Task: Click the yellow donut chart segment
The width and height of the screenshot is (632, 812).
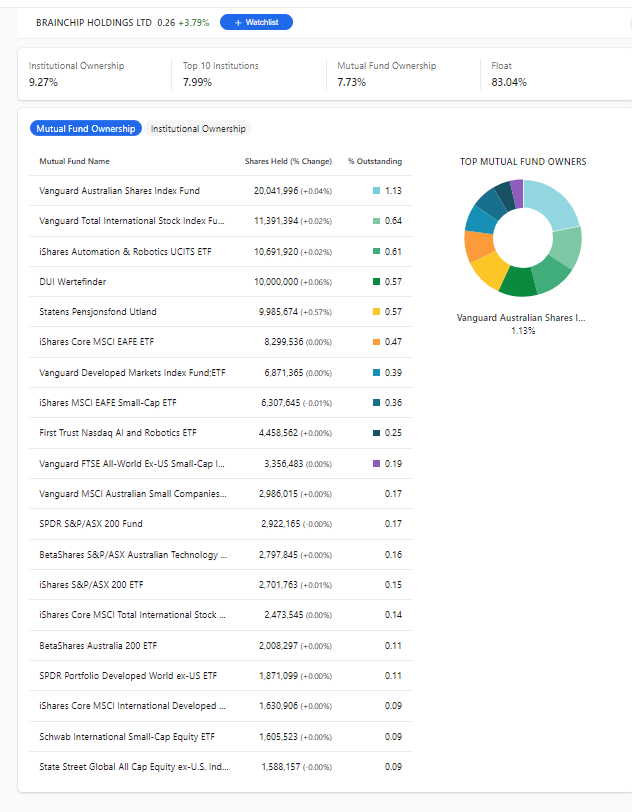Action: [x=490, y=270]
